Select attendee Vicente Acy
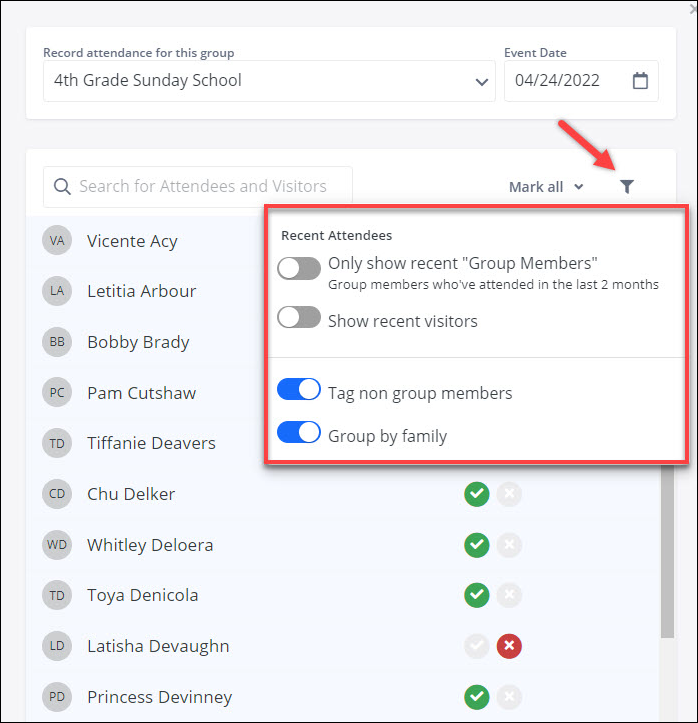The height and width of the screenshot is (723, 698). point(132,241)
